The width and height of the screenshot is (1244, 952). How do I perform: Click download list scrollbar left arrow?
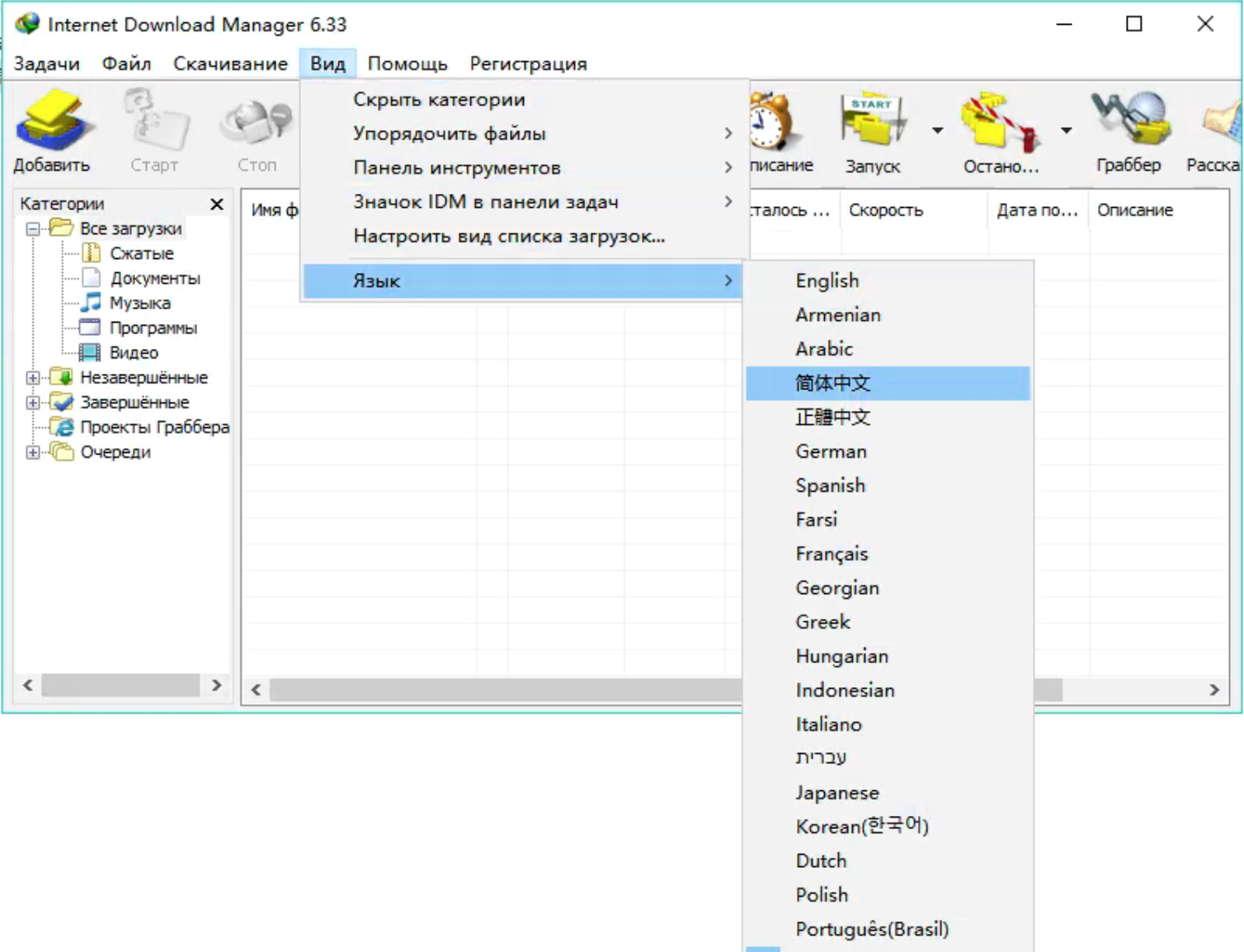point(256,690)
